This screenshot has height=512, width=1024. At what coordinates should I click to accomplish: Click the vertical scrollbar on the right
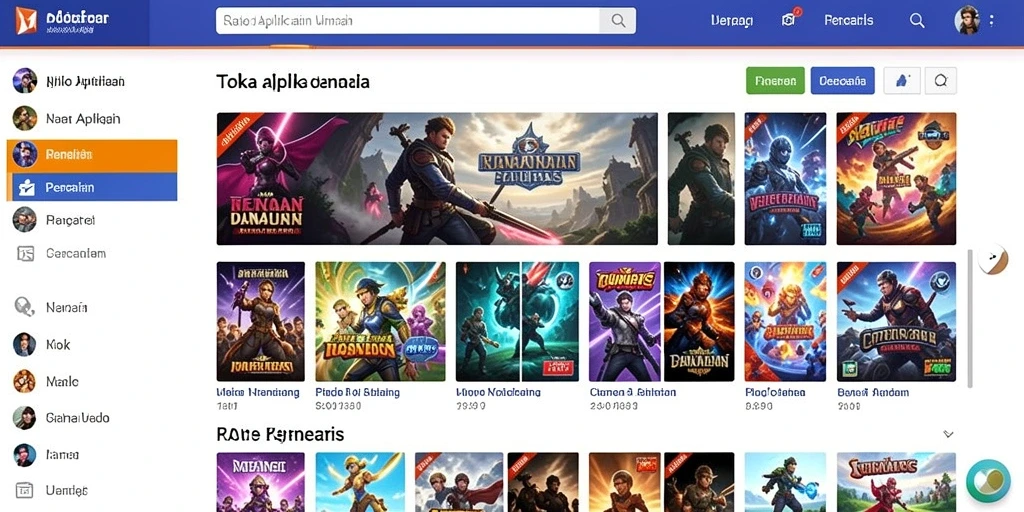coord(970,318)
